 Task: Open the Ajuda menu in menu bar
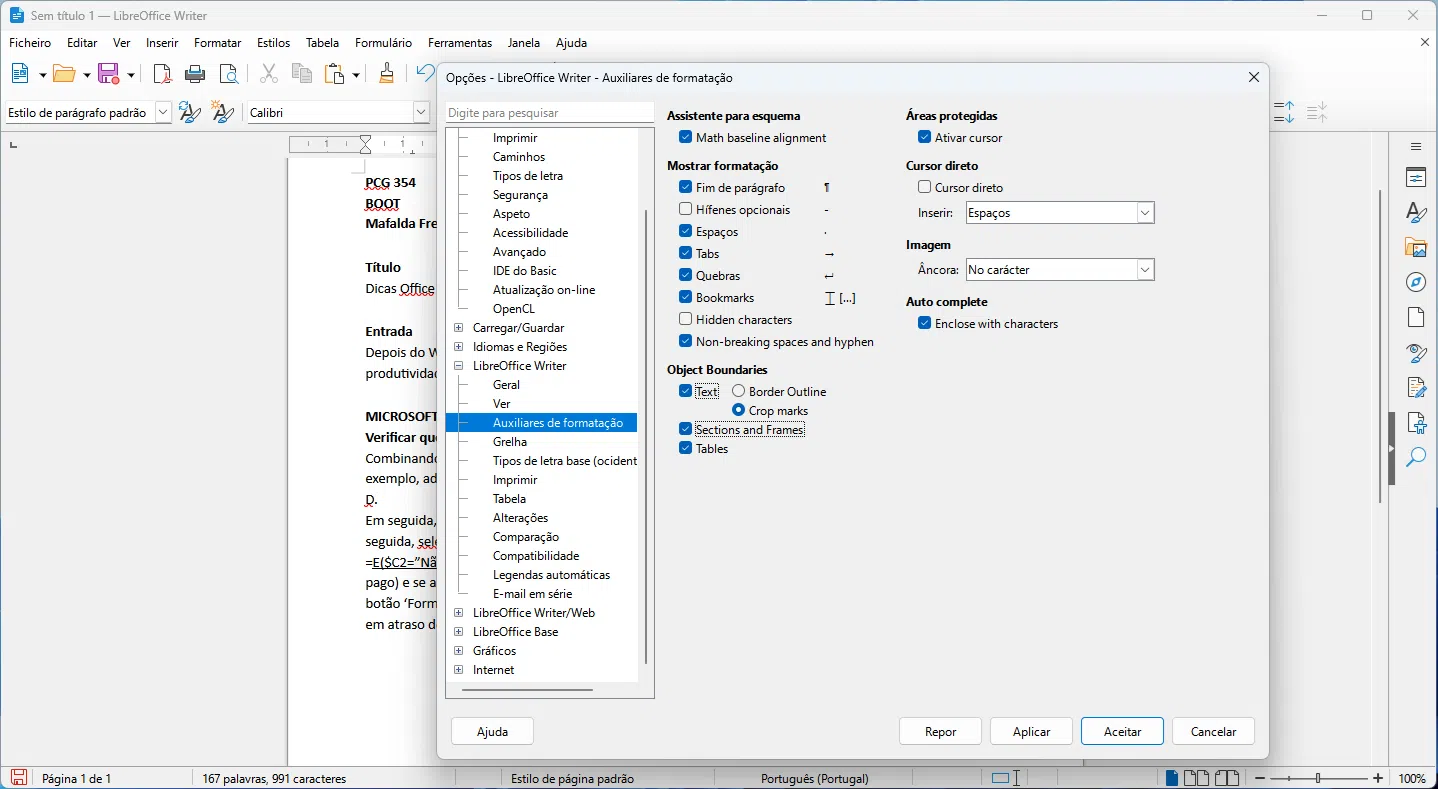click(572, 43)
